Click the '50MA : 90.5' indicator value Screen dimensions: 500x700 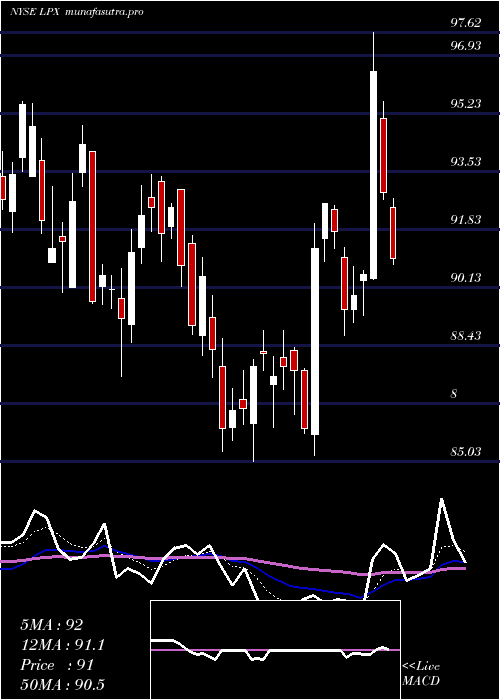click(62, 685)
